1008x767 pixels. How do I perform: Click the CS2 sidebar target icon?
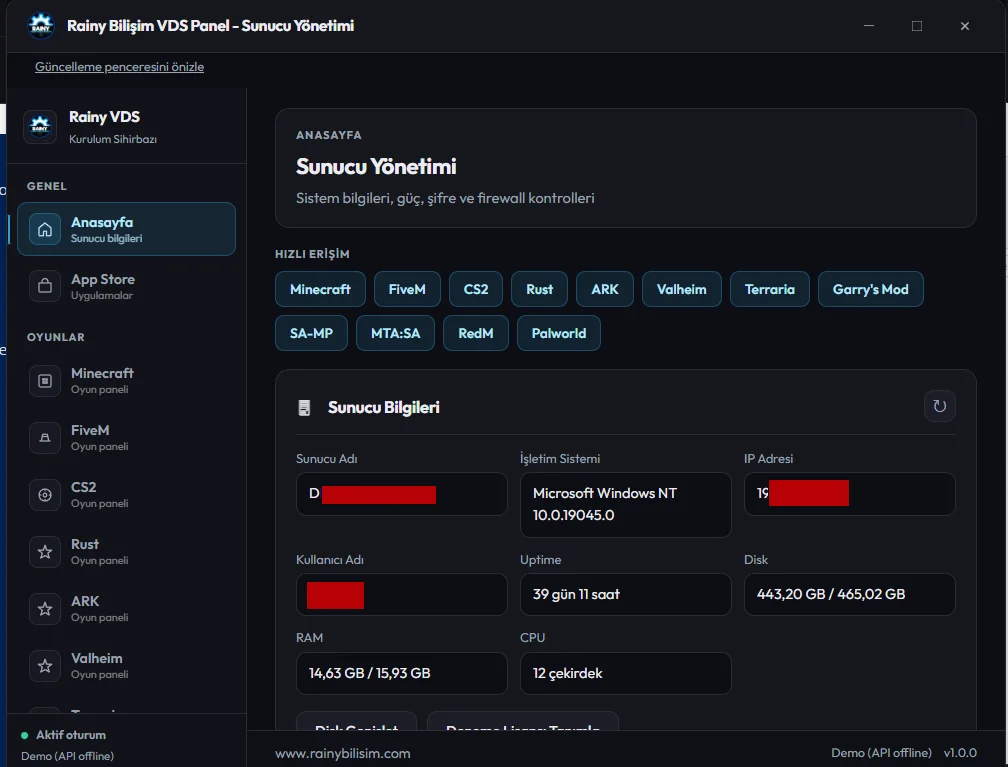coord(45,494)
